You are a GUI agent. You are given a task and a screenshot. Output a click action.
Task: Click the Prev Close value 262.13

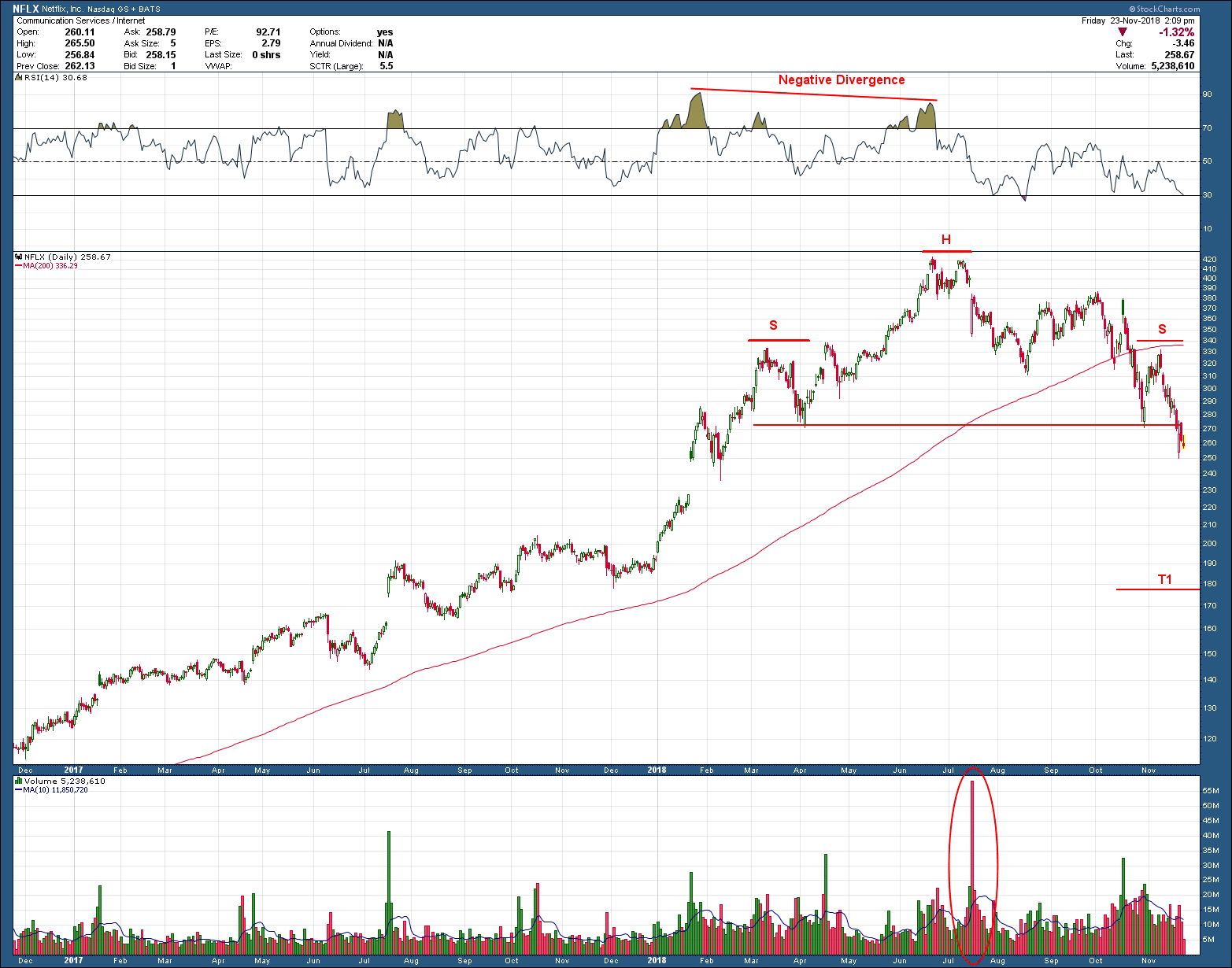pos(80,66)
